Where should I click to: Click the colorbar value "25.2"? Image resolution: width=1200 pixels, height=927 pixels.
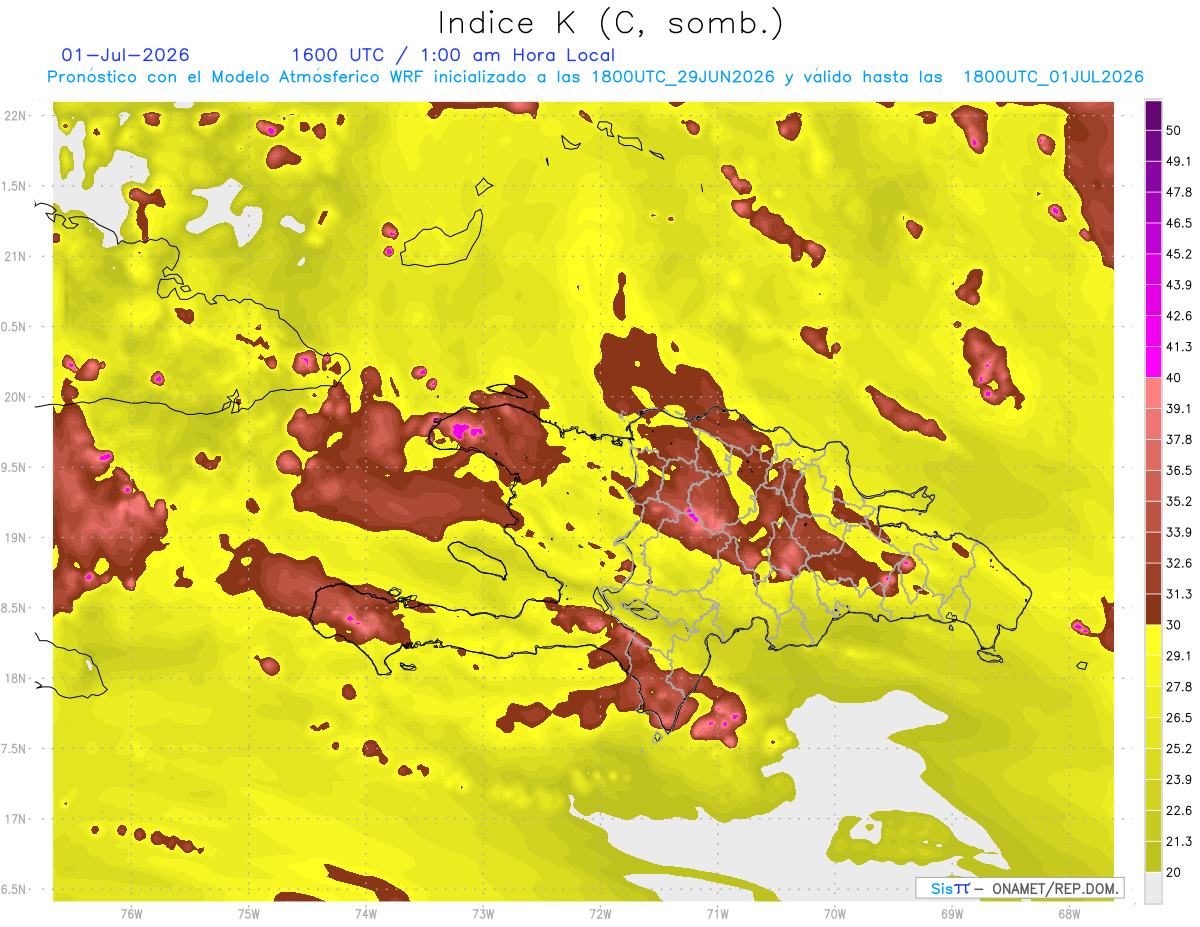point(1179,749)
